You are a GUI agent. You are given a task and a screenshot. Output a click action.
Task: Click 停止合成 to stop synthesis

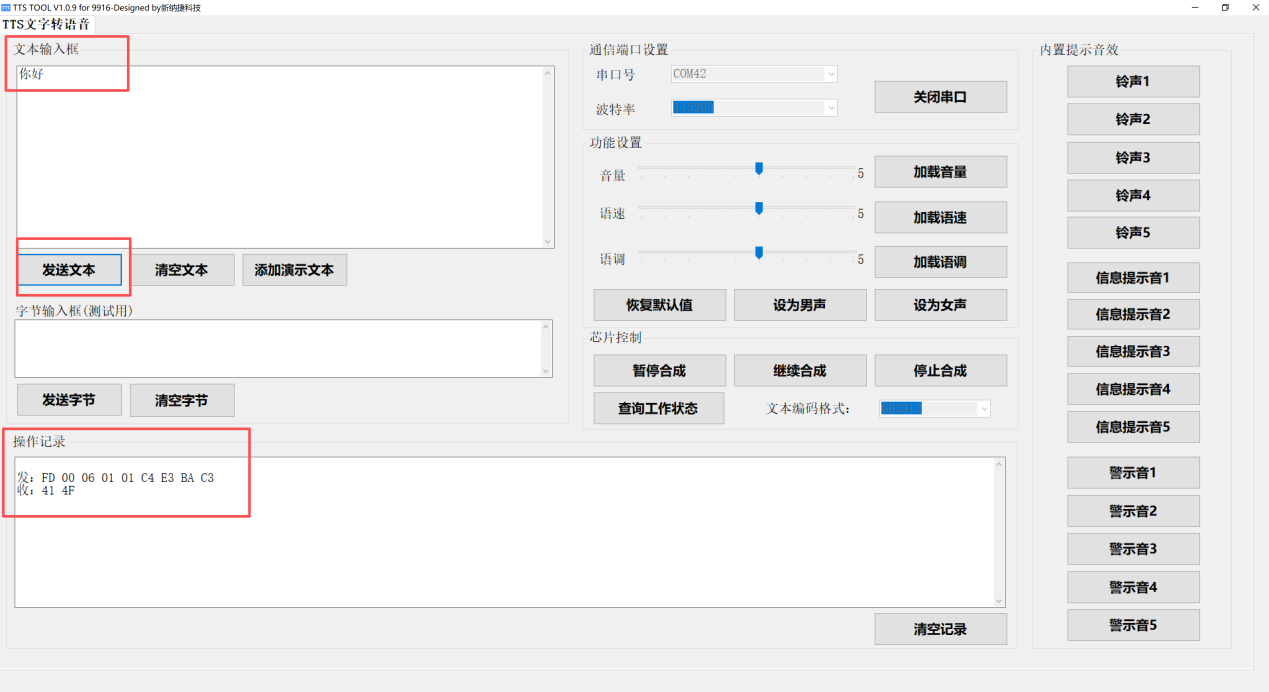pyautogui.click(x=939, y=370)
